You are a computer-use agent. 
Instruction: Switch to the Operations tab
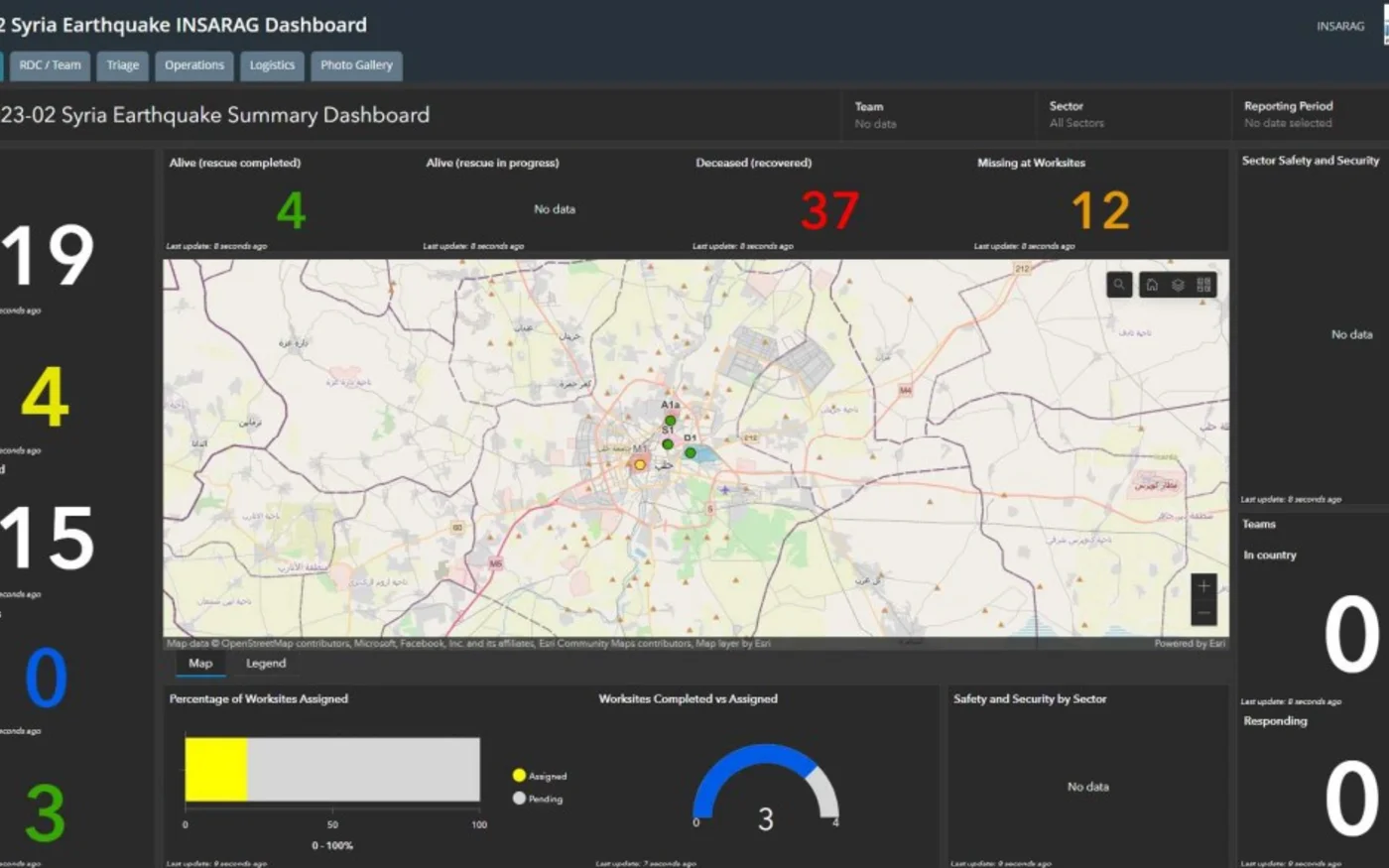click(x=193, y=64)
